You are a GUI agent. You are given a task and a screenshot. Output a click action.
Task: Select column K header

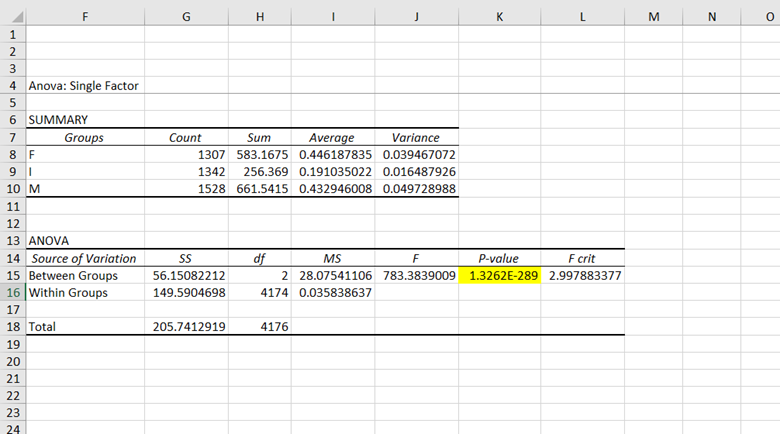tap(499, 17)
